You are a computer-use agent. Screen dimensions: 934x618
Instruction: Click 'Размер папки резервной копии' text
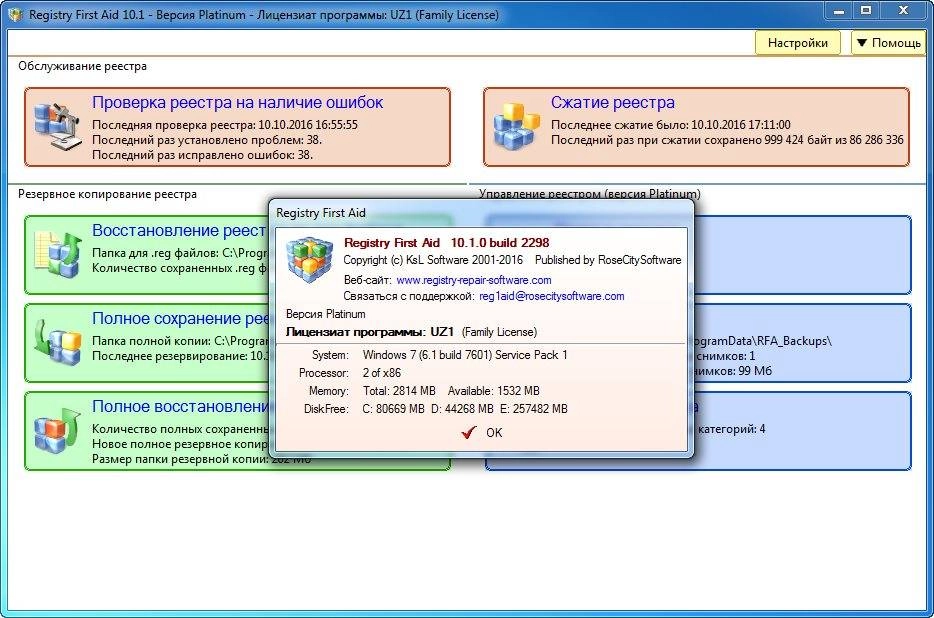180,459
